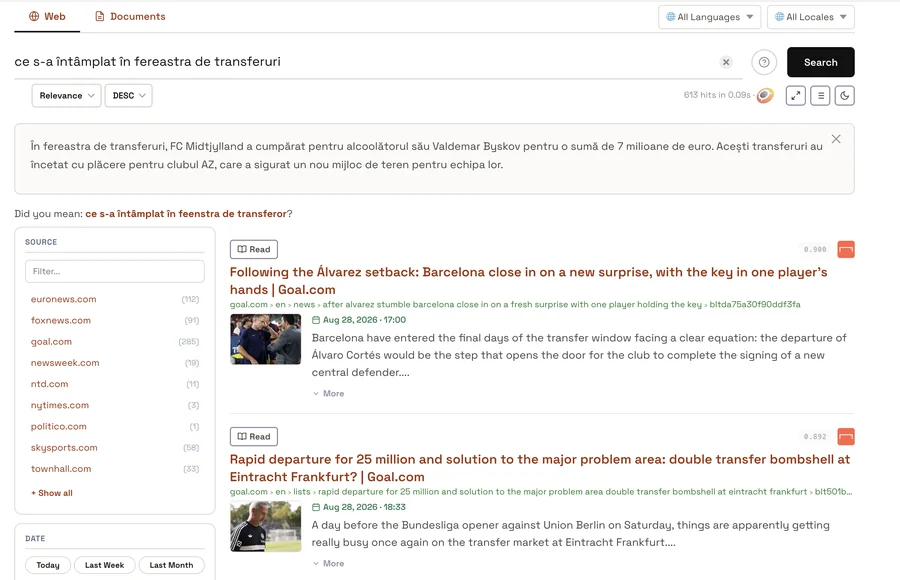This screenshot has width=900, height=580.
Task: Click the Eintracht Frankfurt article thumbnail
Action: 265,527
